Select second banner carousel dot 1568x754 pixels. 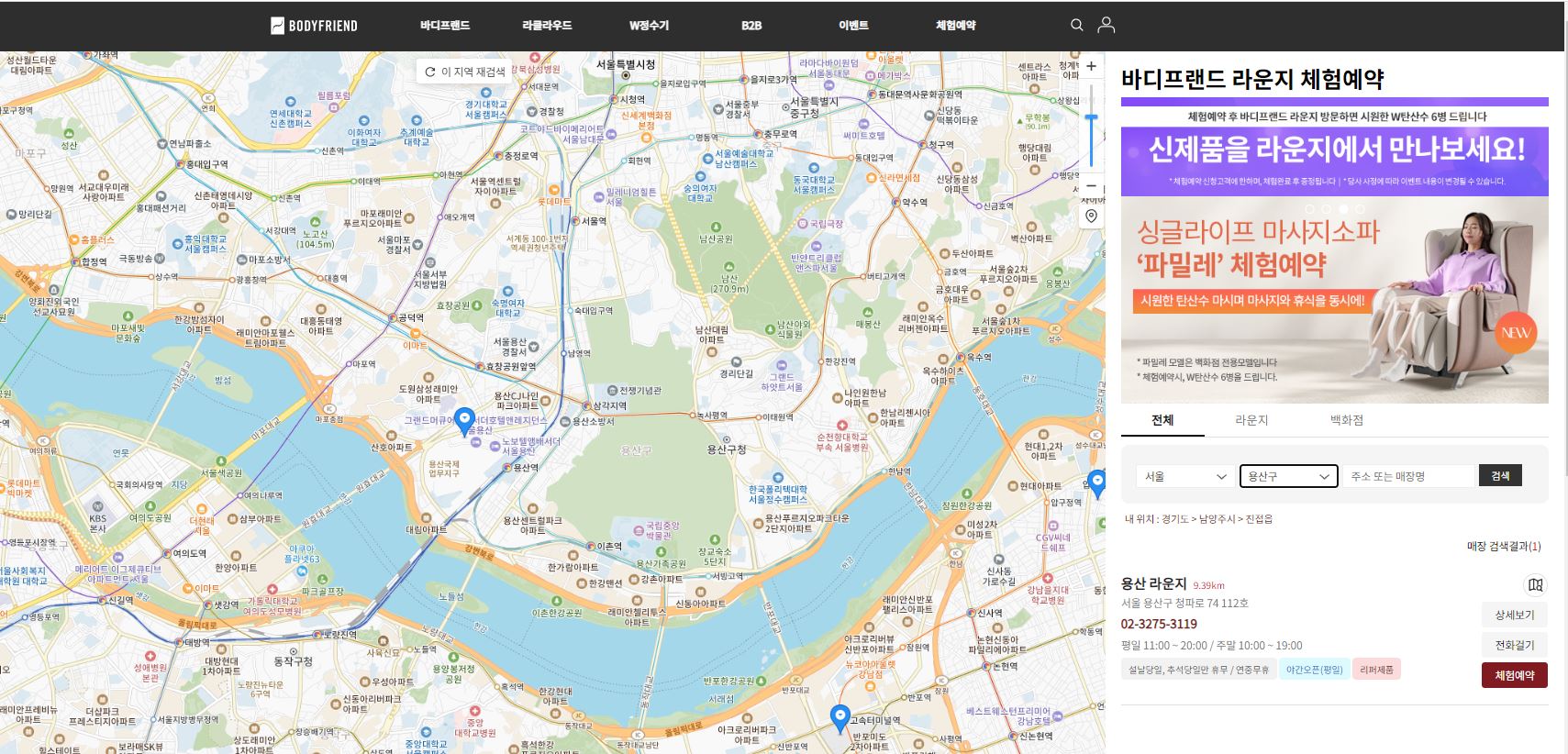(x=1327, y=209)
